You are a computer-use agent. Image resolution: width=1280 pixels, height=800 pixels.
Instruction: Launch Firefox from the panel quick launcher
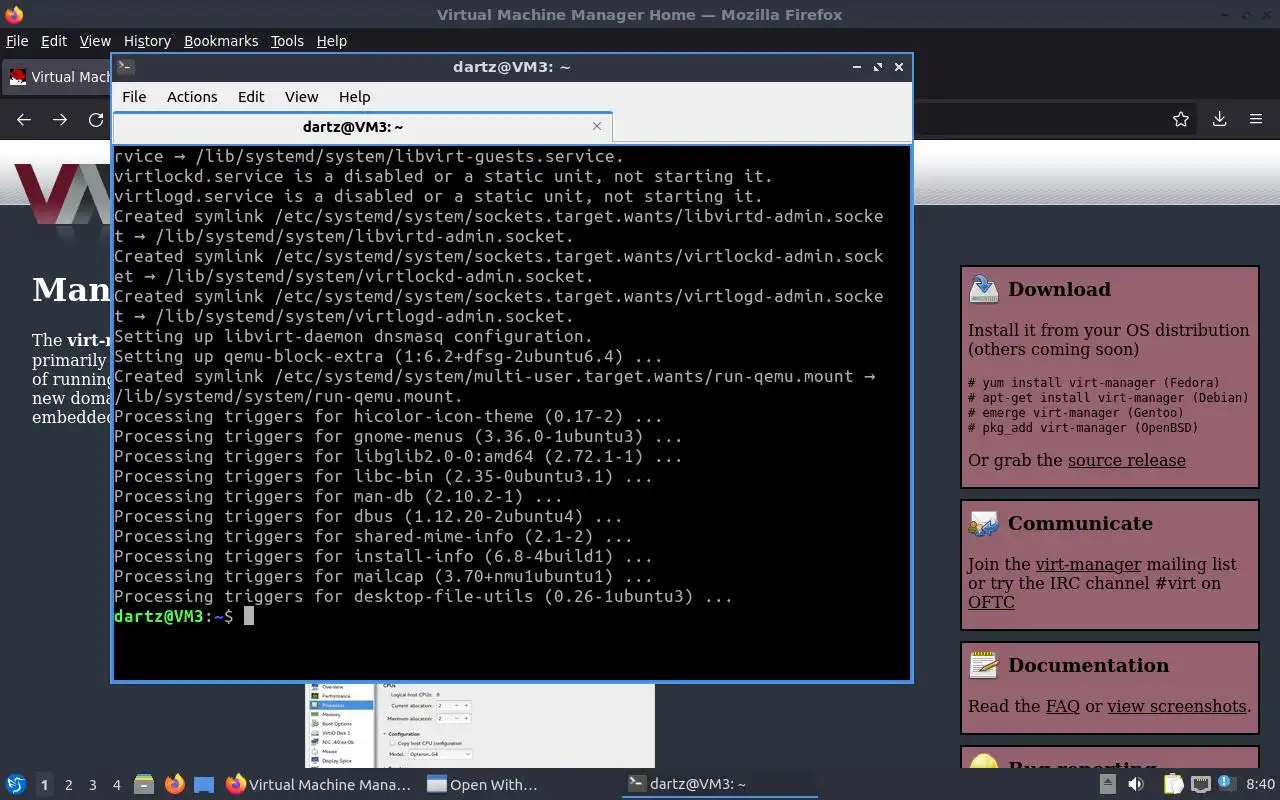click(175, 784)
